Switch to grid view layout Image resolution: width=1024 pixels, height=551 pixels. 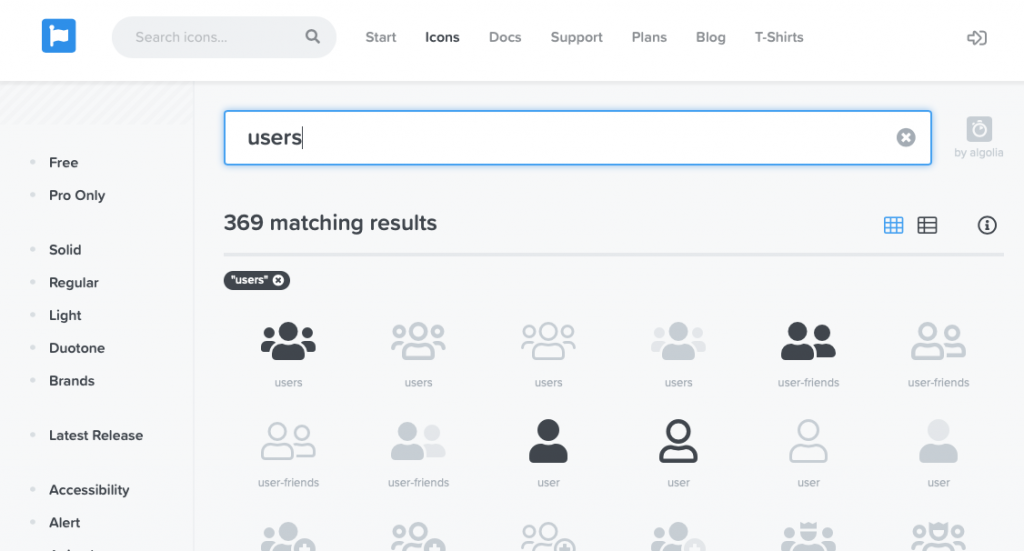click(894, 225)
